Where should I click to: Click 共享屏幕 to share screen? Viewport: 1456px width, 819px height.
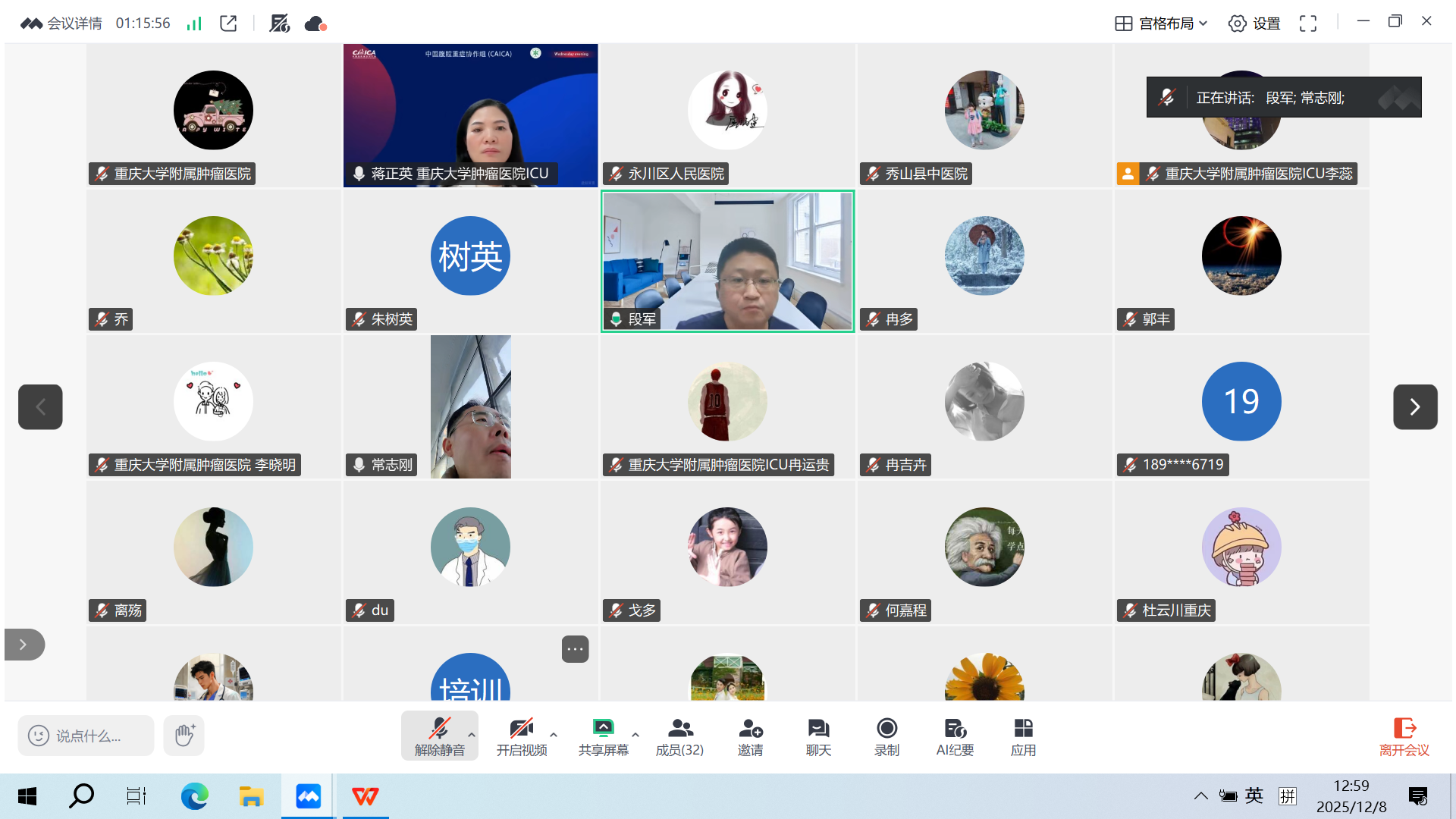(603, 734)
